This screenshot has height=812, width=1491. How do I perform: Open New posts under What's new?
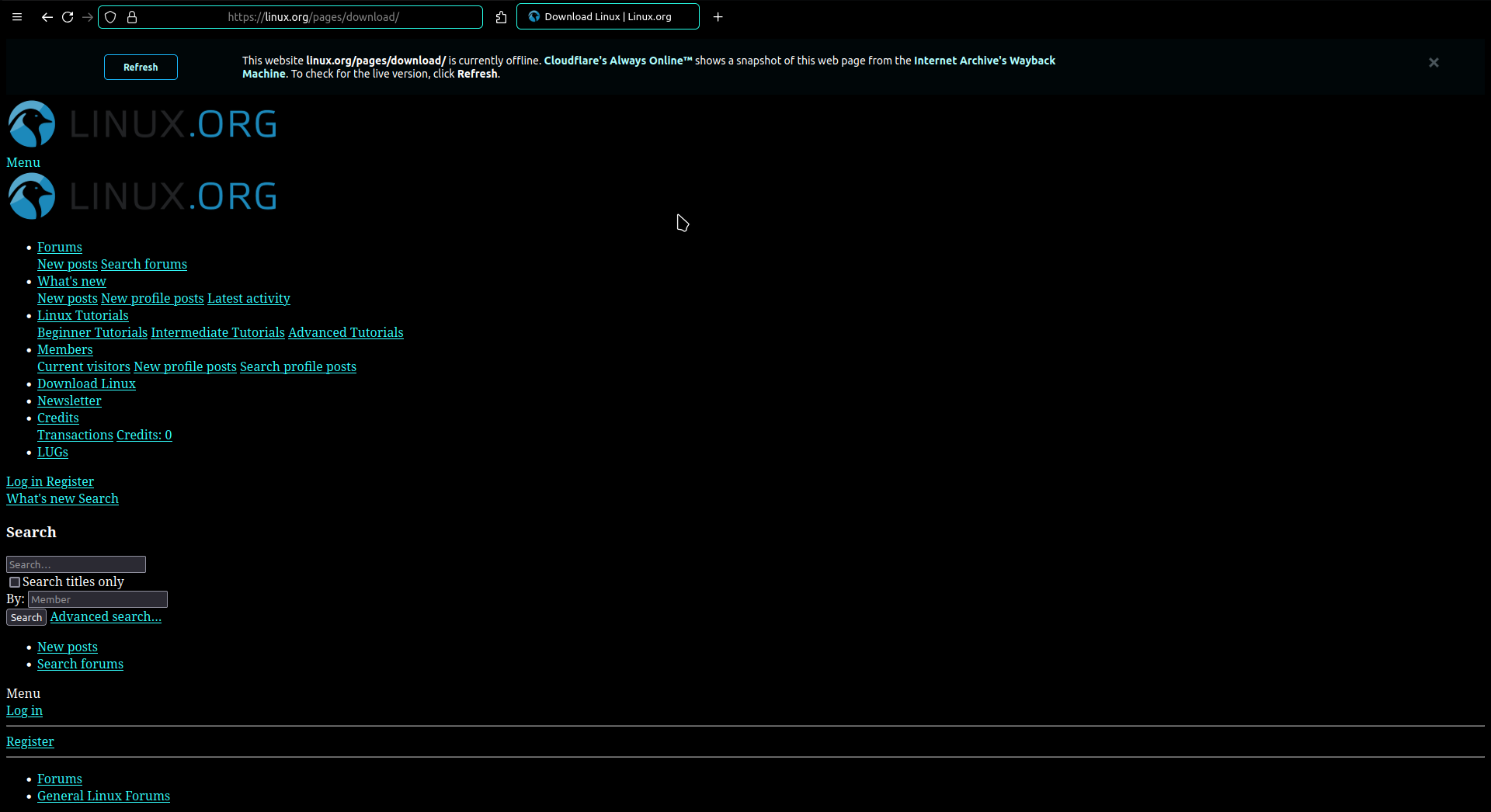point(68,298)
